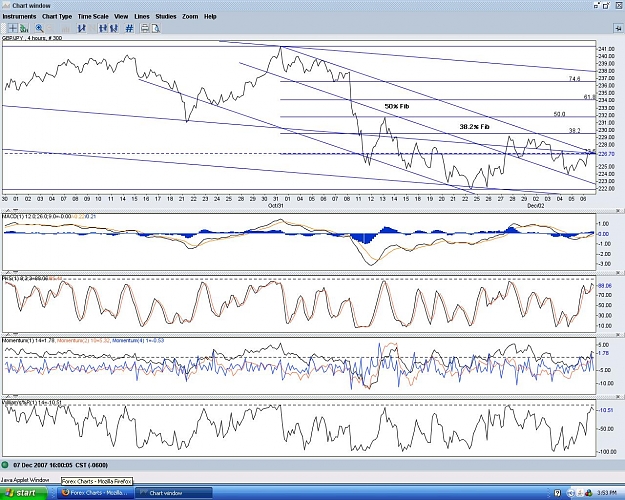The height and width of the screenshot is (500, 625).
Task: Click the single price bar icon
Action: [x=82, y=28]
